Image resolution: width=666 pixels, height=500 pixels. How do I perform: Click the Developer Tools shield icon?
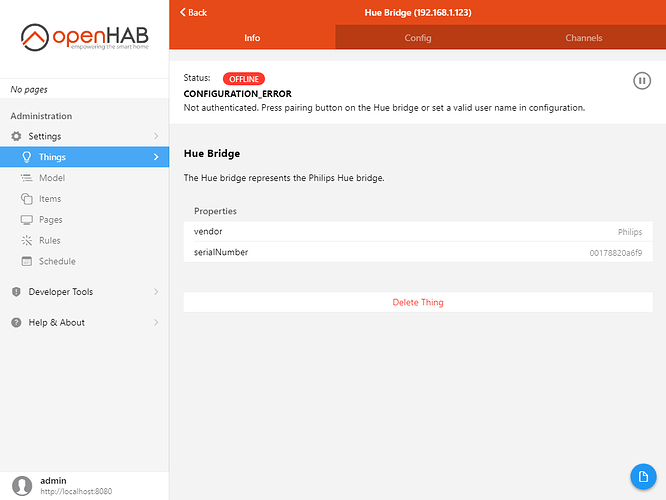[x=16, y=292]
